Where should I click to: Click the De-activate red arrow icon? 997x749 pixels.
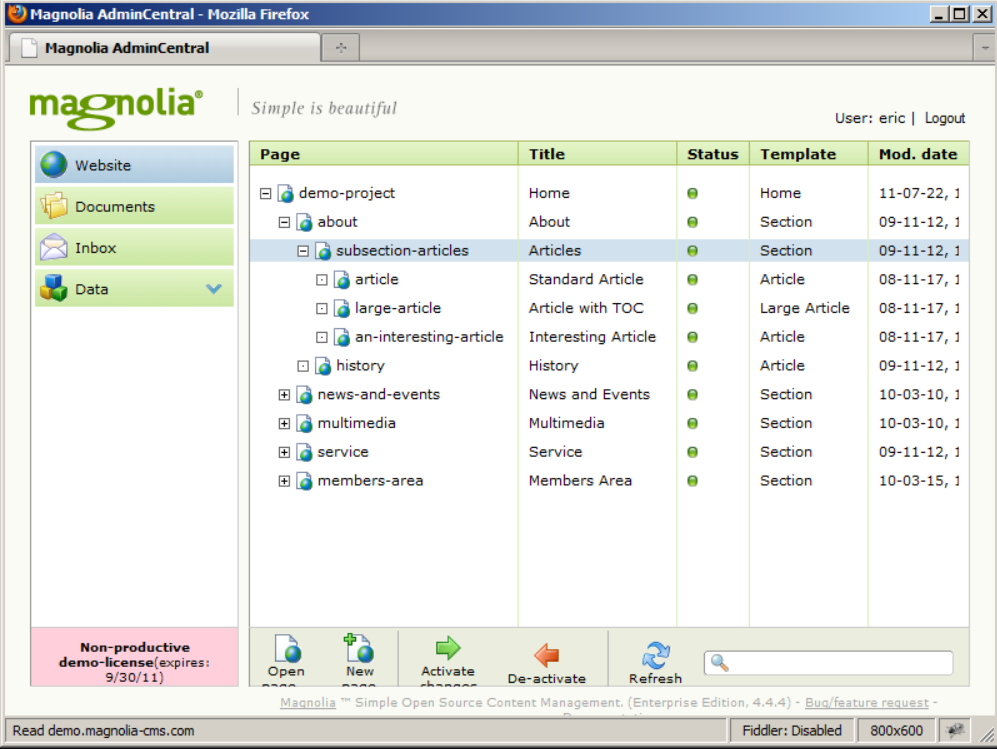[x=546, y=656]
